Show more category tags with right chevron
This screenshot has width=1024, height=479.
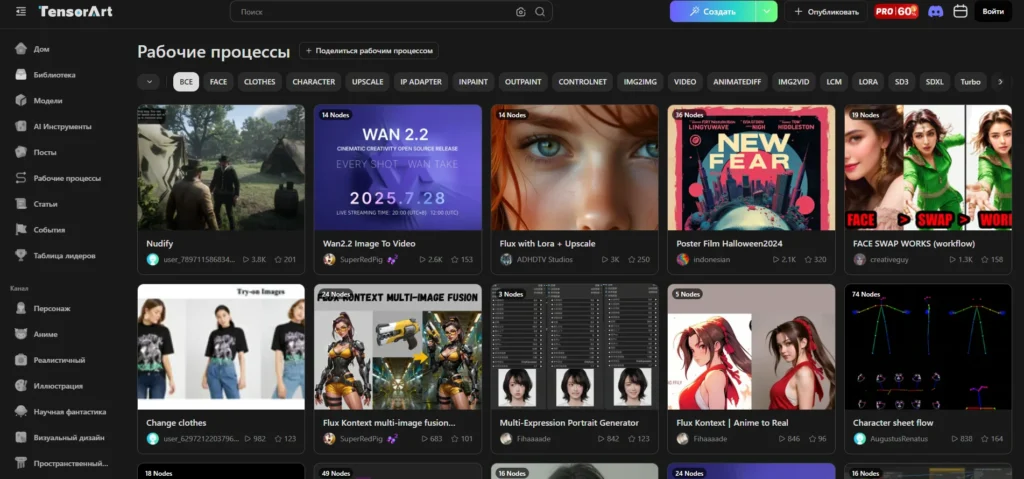click(x=999, y=82)
